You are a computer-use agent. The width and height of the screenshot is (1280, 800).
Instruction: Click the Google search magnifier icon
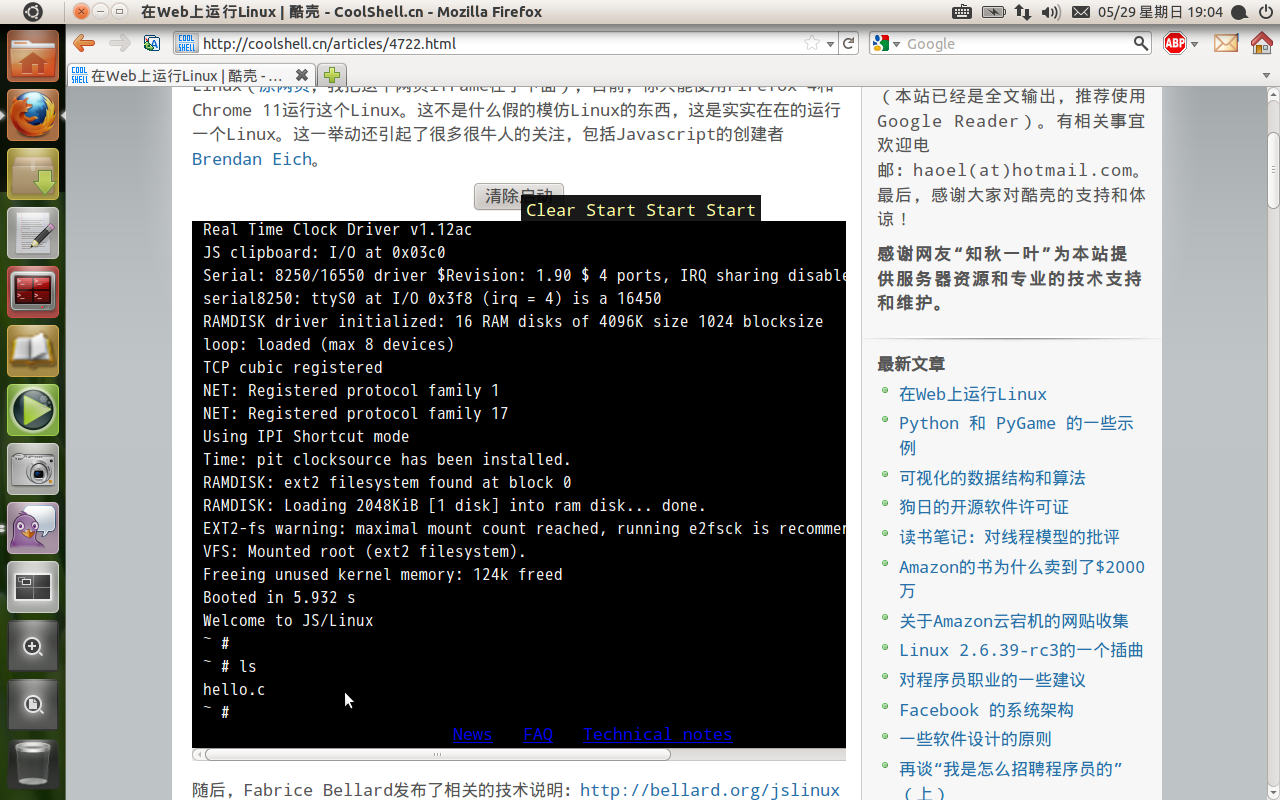point(1141,43)
